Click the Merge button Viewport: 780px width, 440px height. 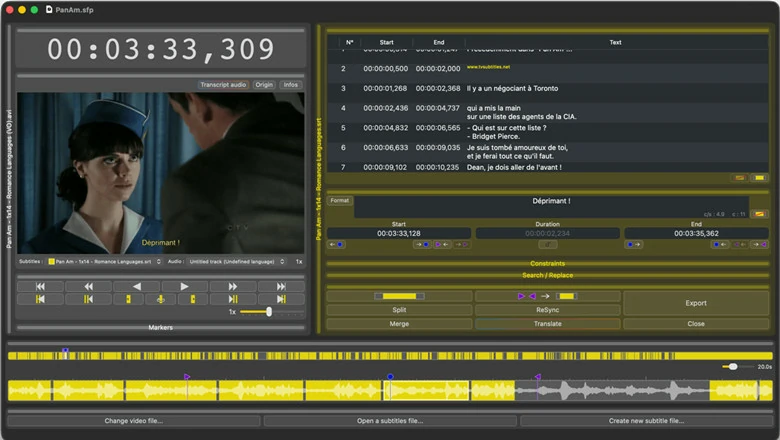(x=399, y=324)
